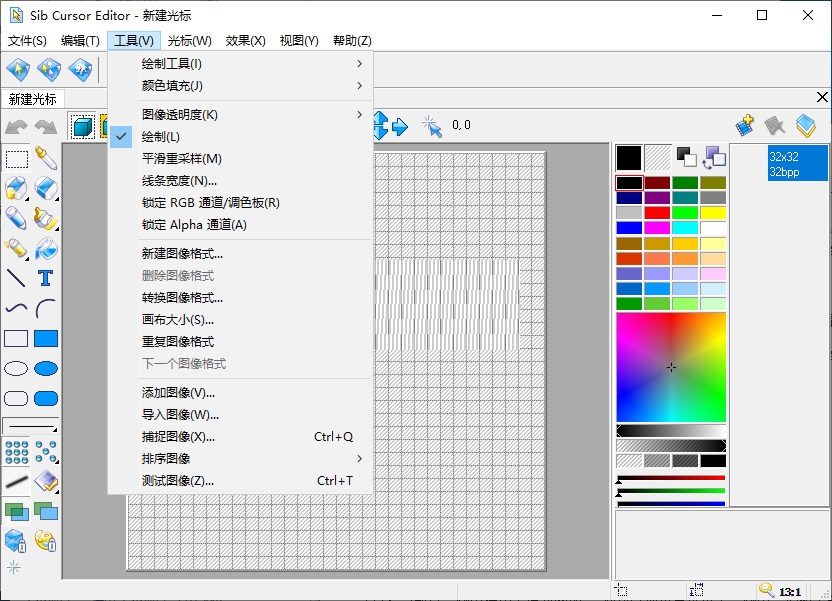The height and width of the screenshot is (601, 832).
Task: Pick the red swatch in palette
Action: click(x=656, y=213)
